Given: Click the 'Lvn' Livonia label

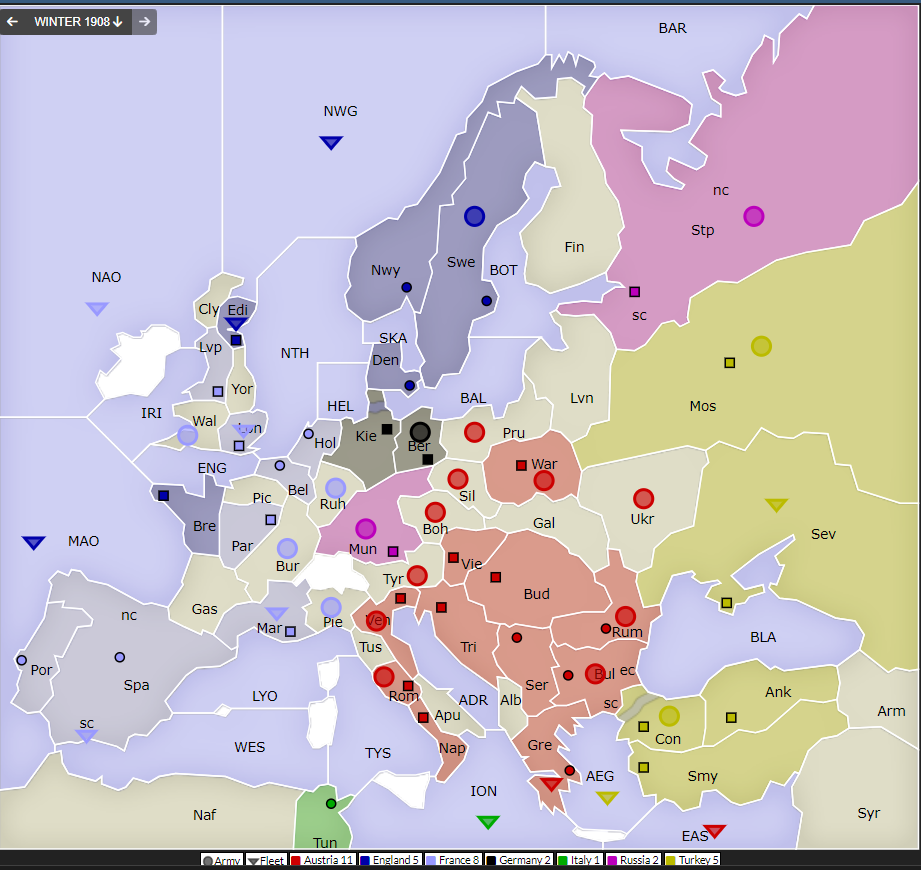Looking at the screenshot, I should tap(581, 398).
